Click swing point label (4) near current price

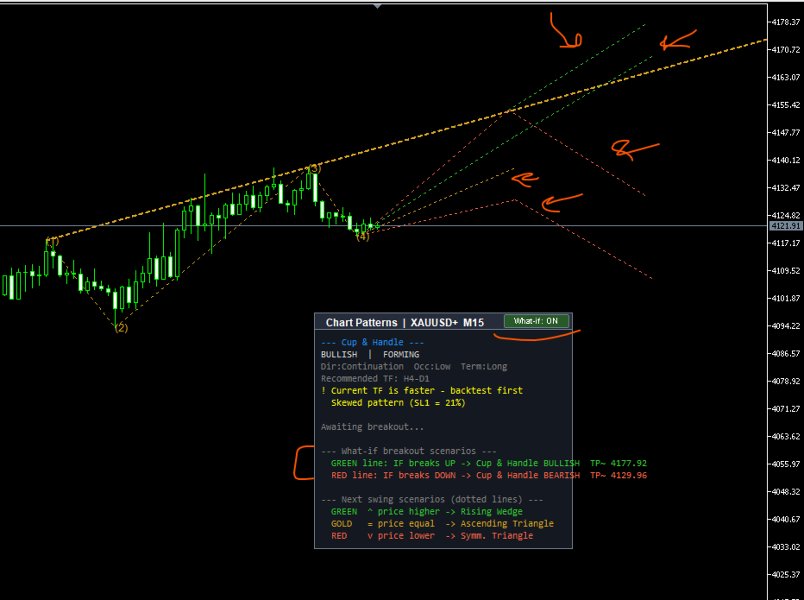[363, 237]
